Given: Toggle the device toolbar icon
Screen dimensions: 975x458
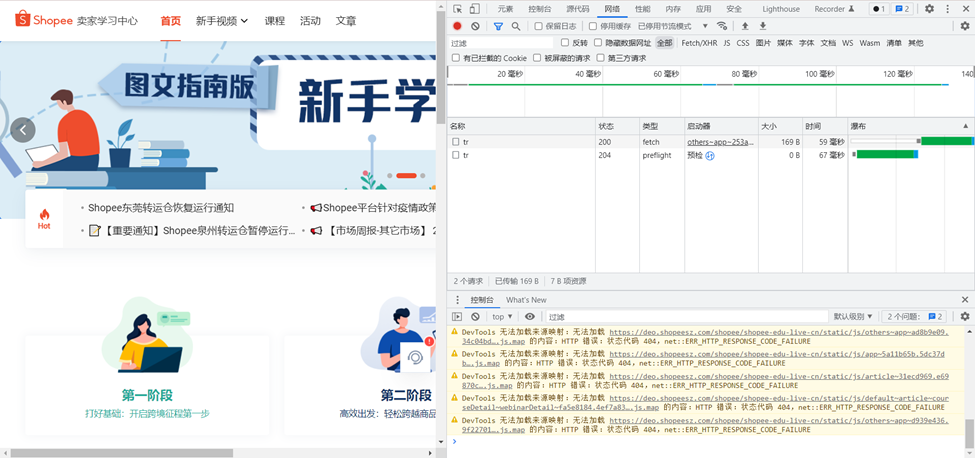Looking at the screenshot, I should click(x=474, y=9).
